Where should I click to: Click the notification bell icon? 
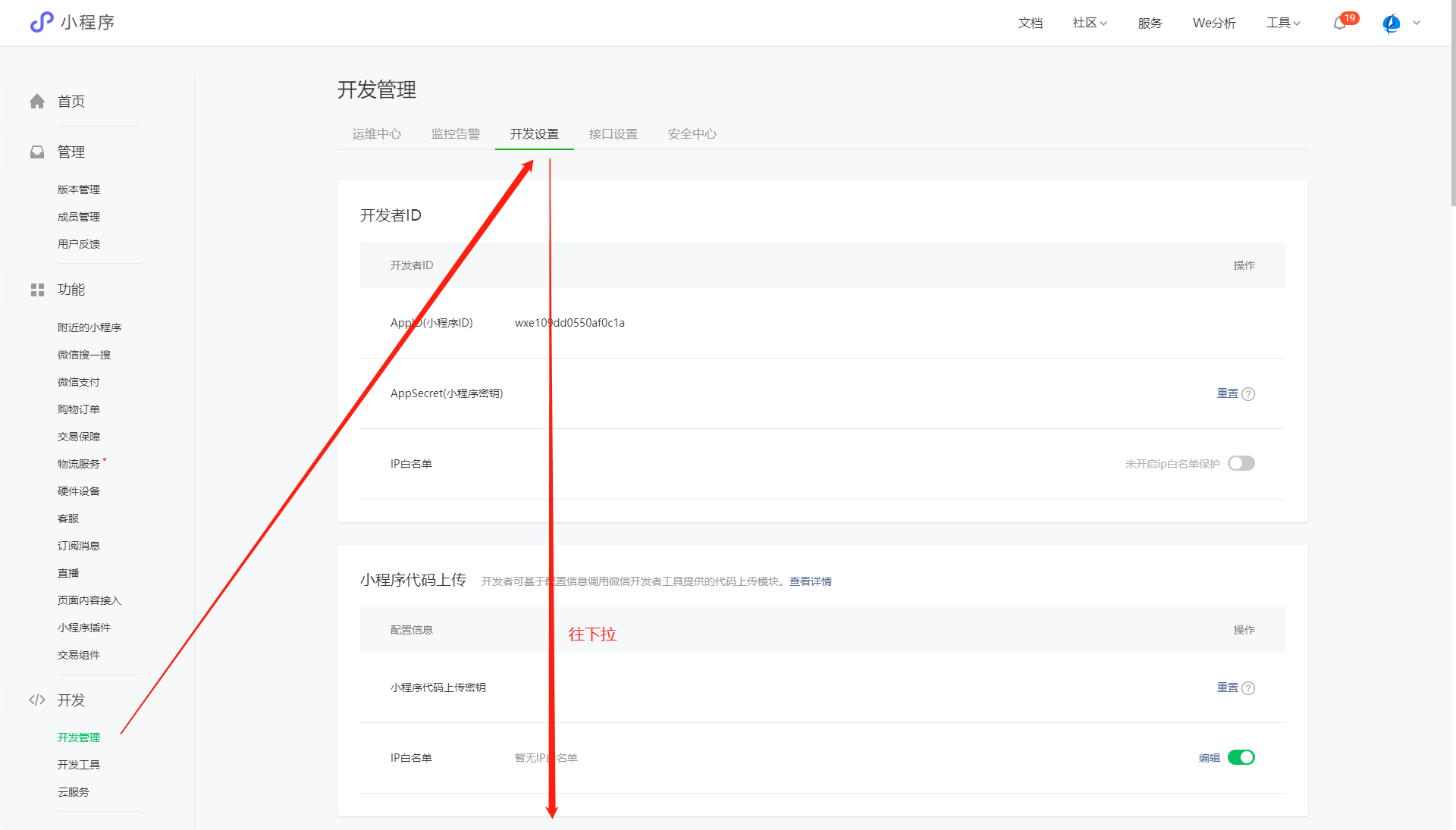click(1340, 23)
